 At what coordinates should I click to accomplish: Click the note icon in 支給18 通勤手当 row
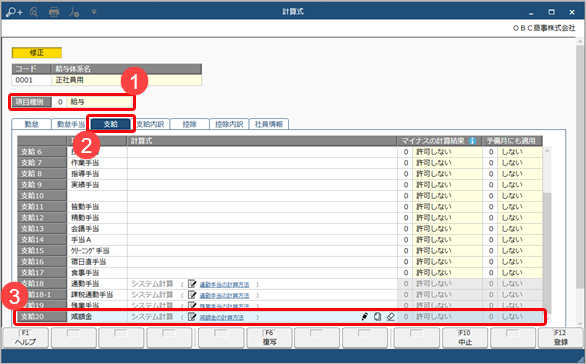[x=192, y=284]
